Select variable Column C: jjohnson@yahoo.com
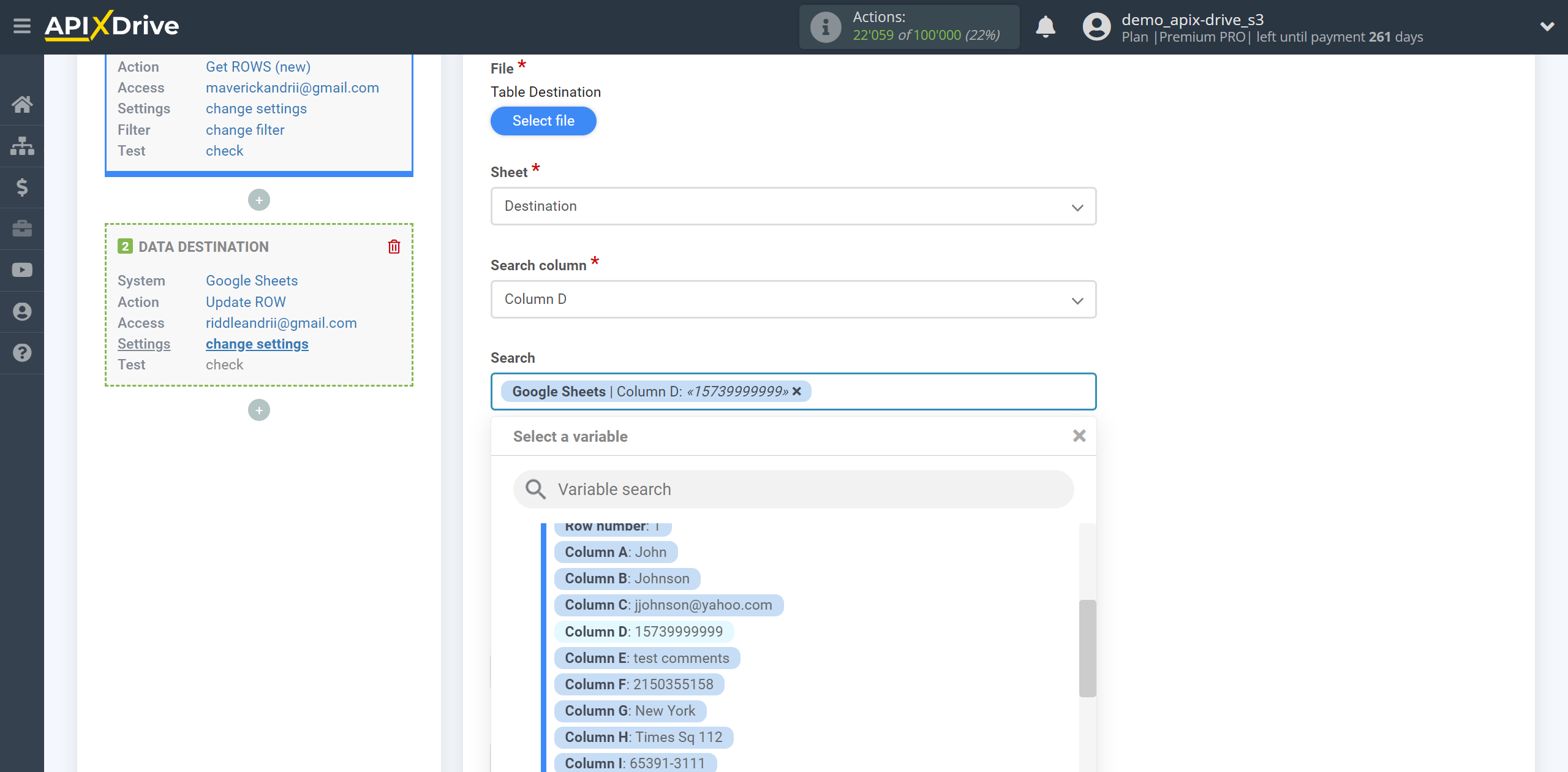The height and width of the screenshot is (772, 1568). click(669, 605)
